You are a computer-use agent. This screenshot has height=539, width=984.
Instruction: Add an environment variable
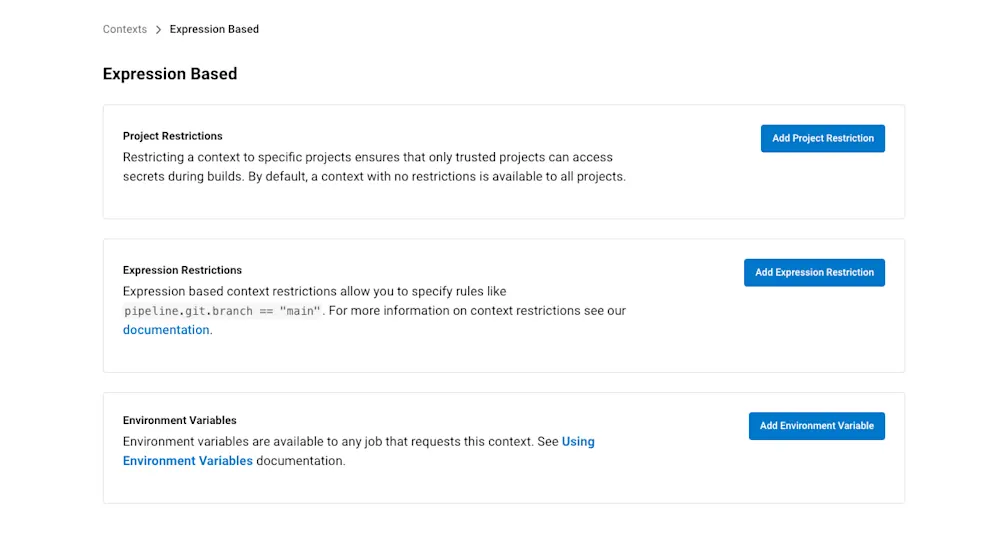click(816, 425)
